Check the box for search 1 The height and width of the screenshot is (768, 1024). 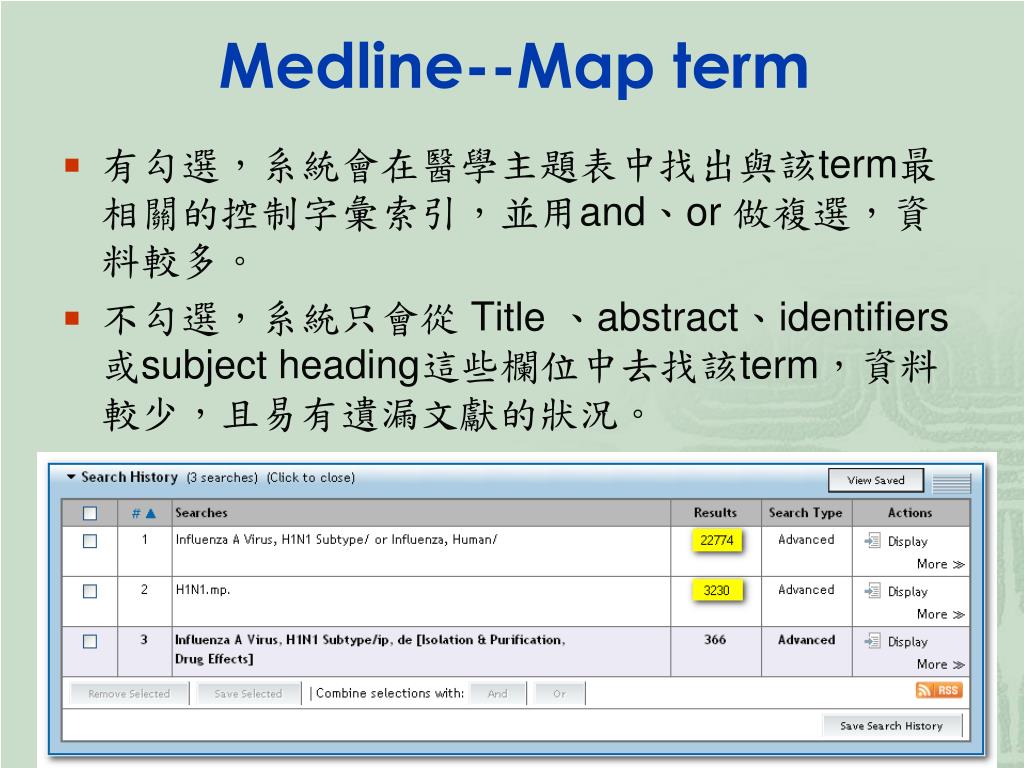[x=90, y=541]
